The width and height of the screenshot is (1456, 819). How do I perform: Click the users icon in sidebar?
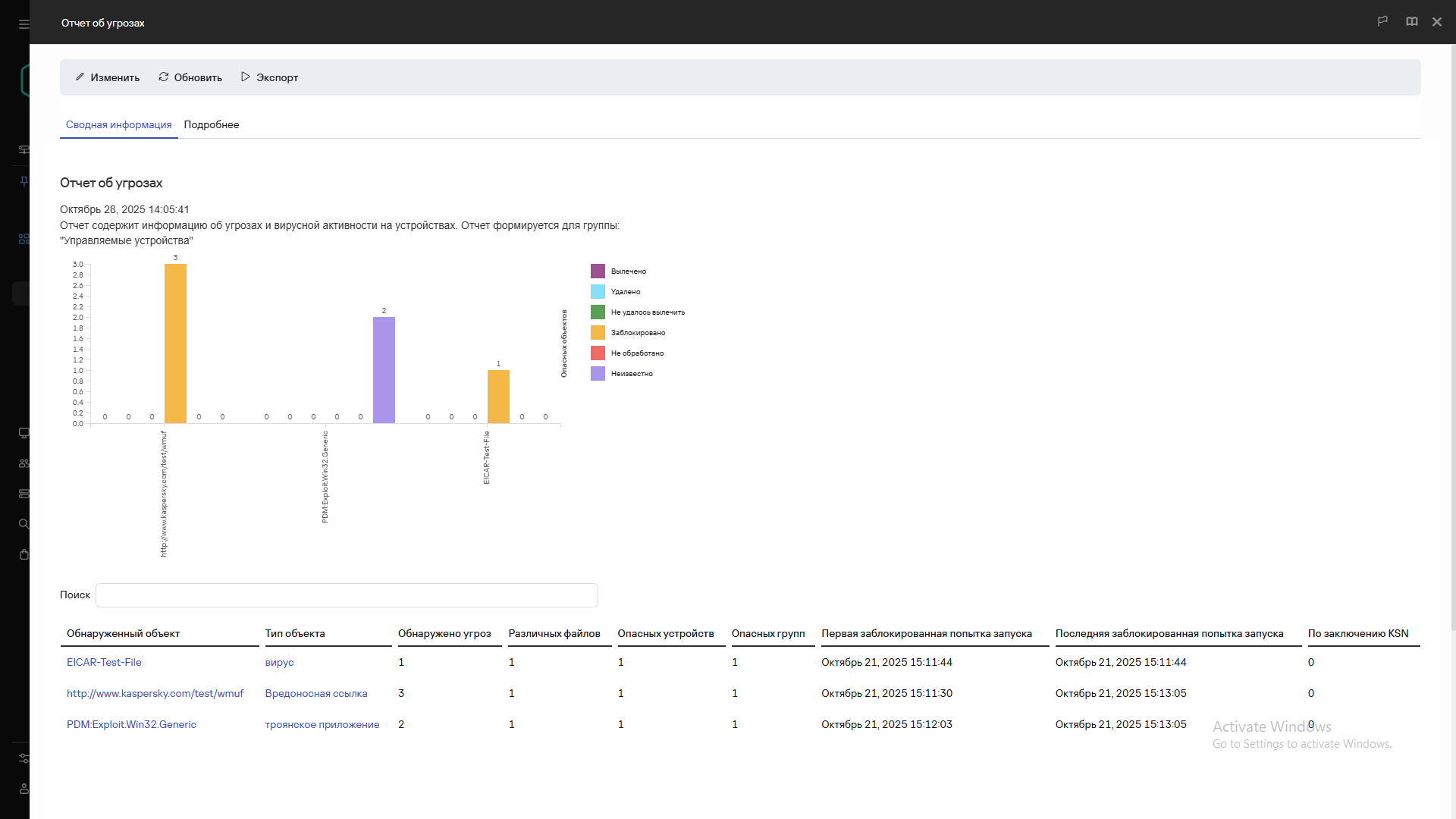point(24,463)
